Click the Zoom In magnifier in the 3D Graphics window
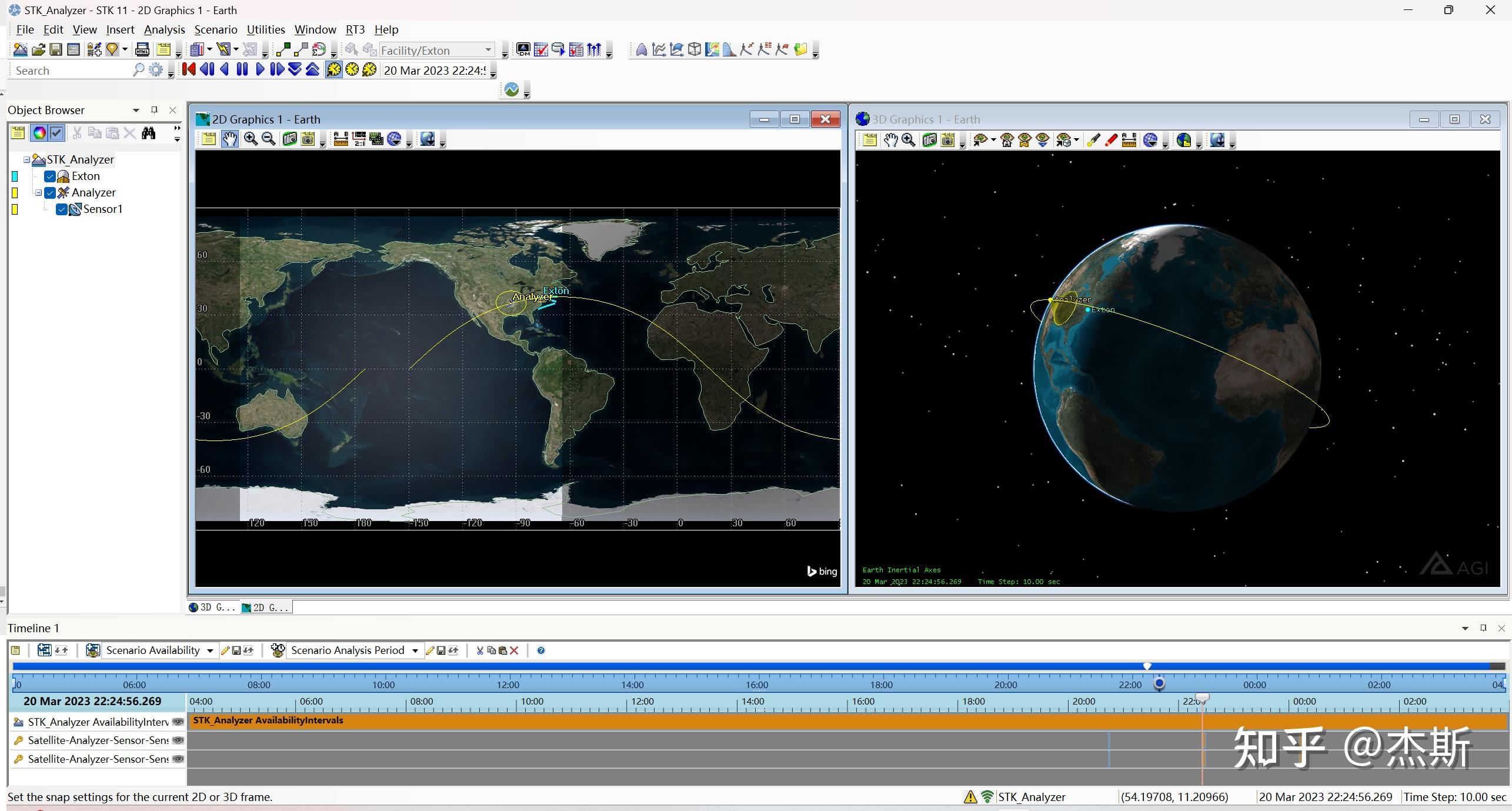Screen dimensions: 1512x811 (909, 140)
